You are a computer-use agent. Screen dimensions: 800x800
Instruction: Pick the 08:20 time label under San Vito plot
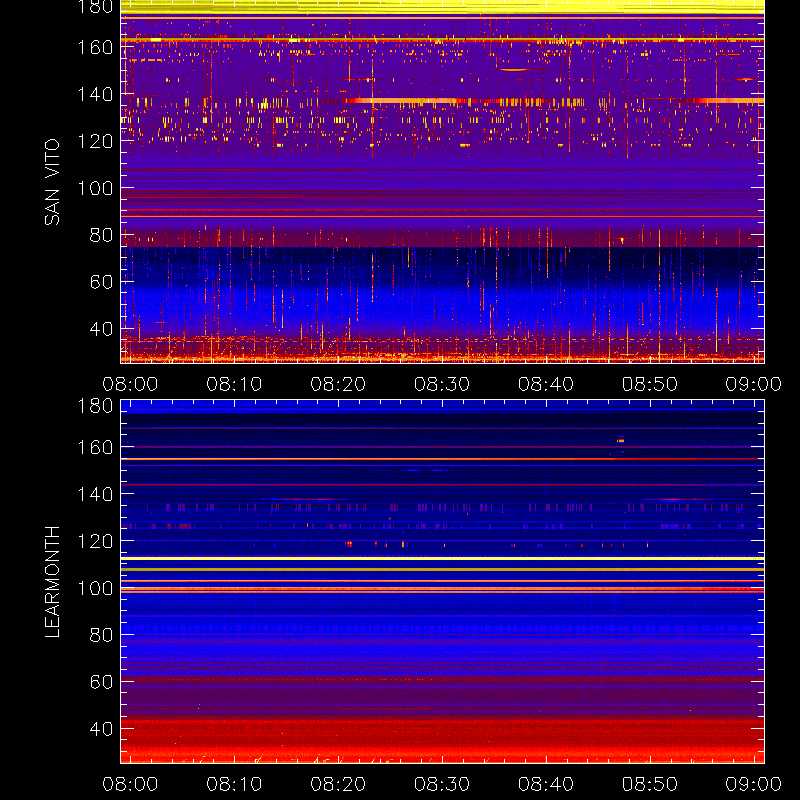coord(338,384)
